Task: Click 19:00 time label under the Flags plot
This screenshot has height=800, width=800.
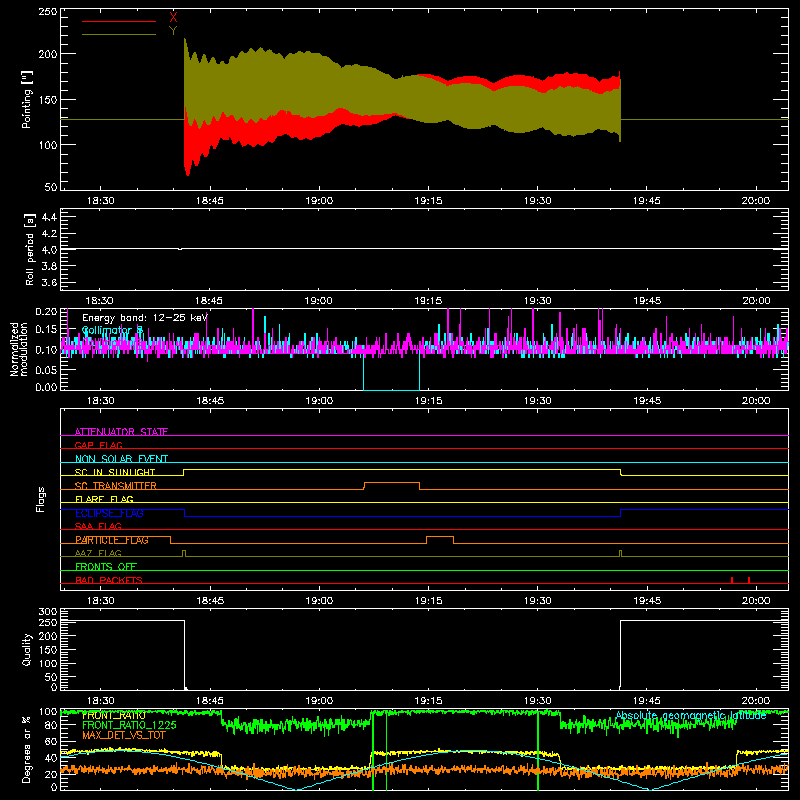Action: coord(319,601)
